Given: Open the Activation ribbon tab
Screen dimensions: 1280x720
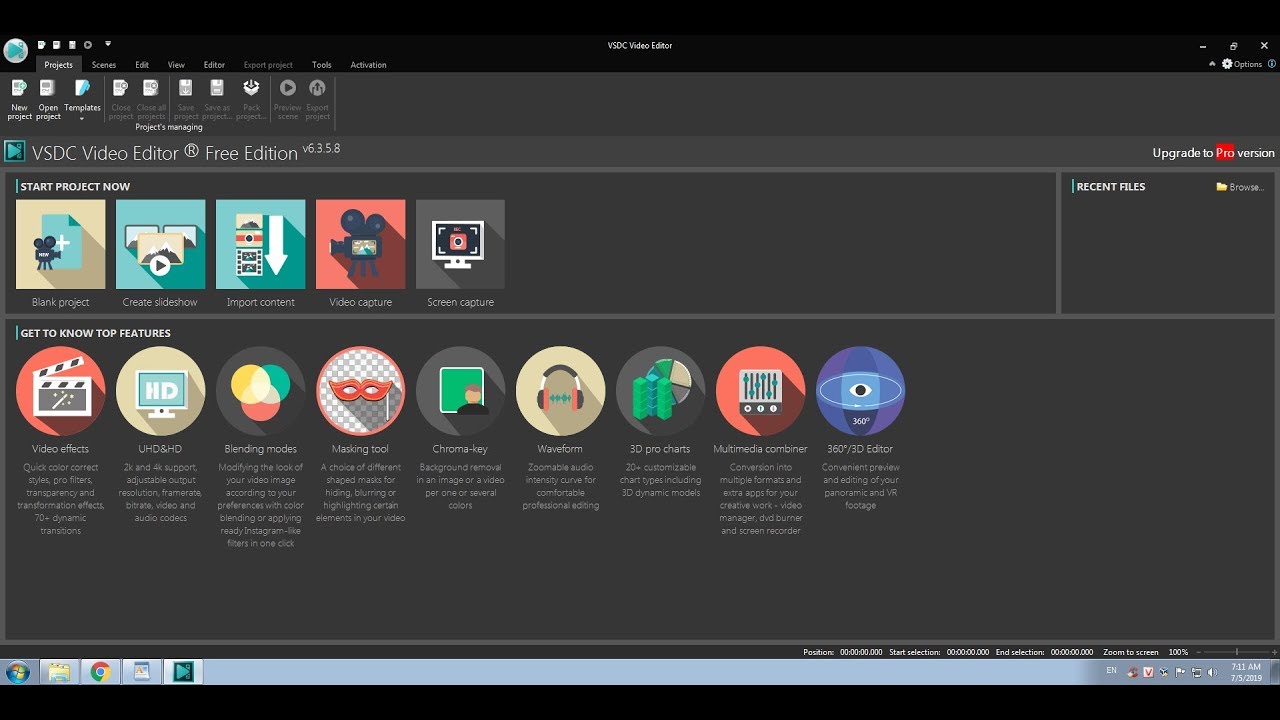Looking at the screenshot, I should [368, 65].
